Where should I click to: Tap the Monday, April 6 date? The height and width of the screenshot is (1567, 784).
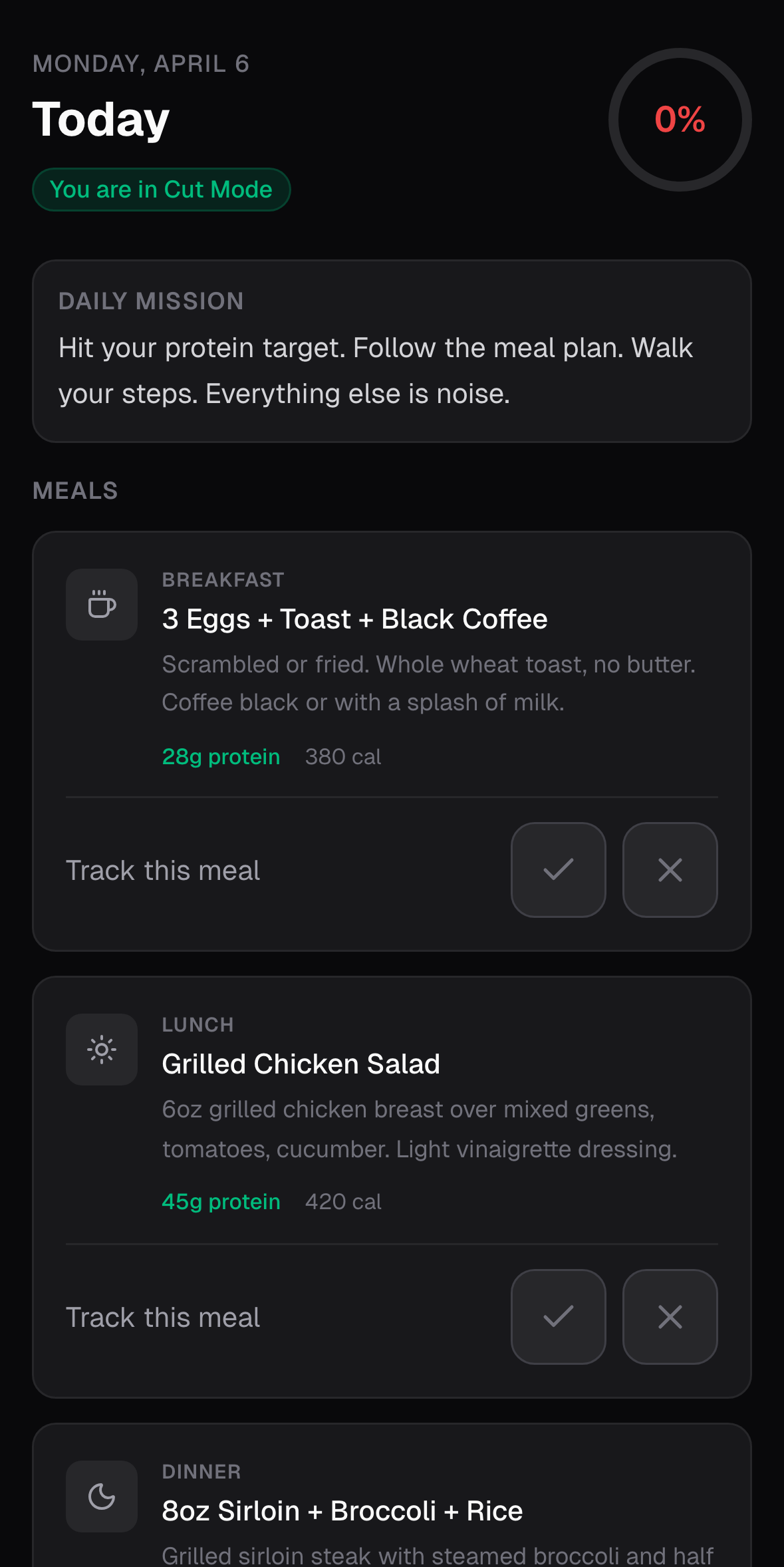point(141,64)
